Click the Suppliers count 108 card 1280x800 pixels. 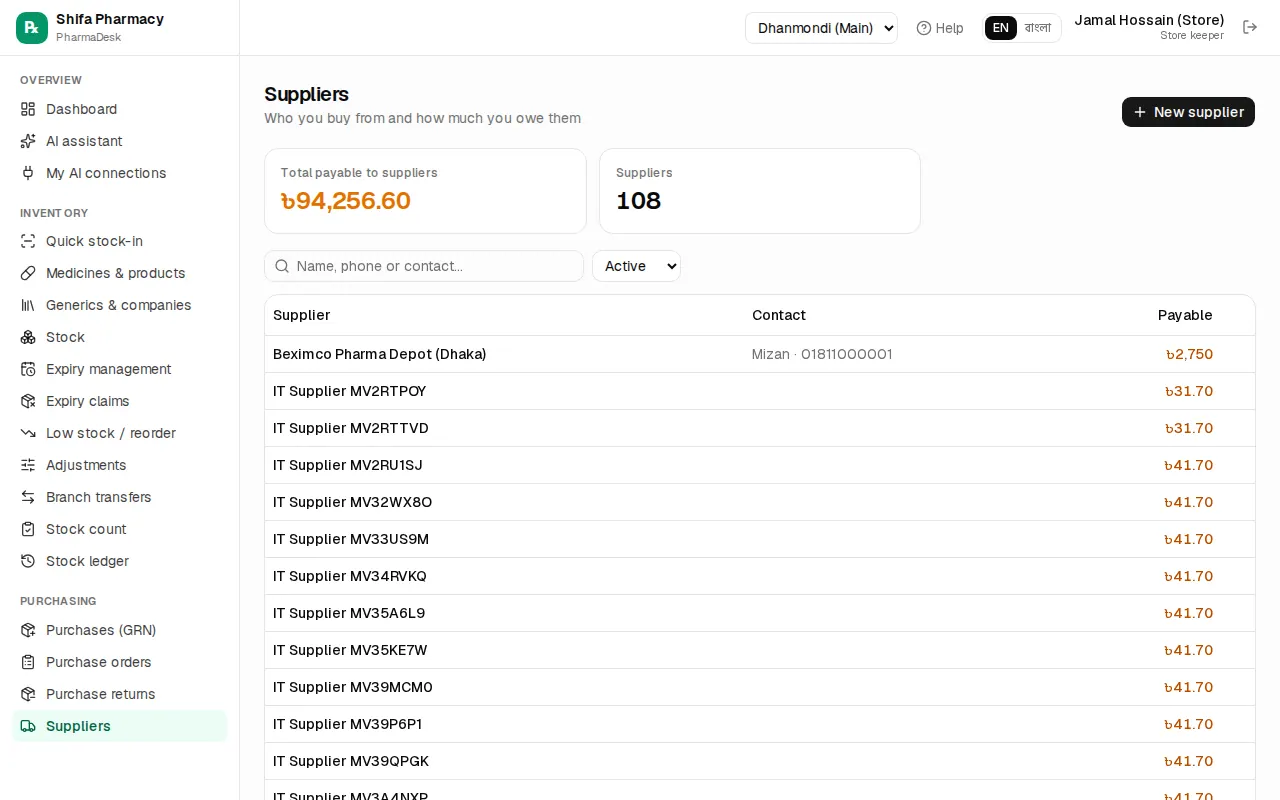tap(760, 191)
